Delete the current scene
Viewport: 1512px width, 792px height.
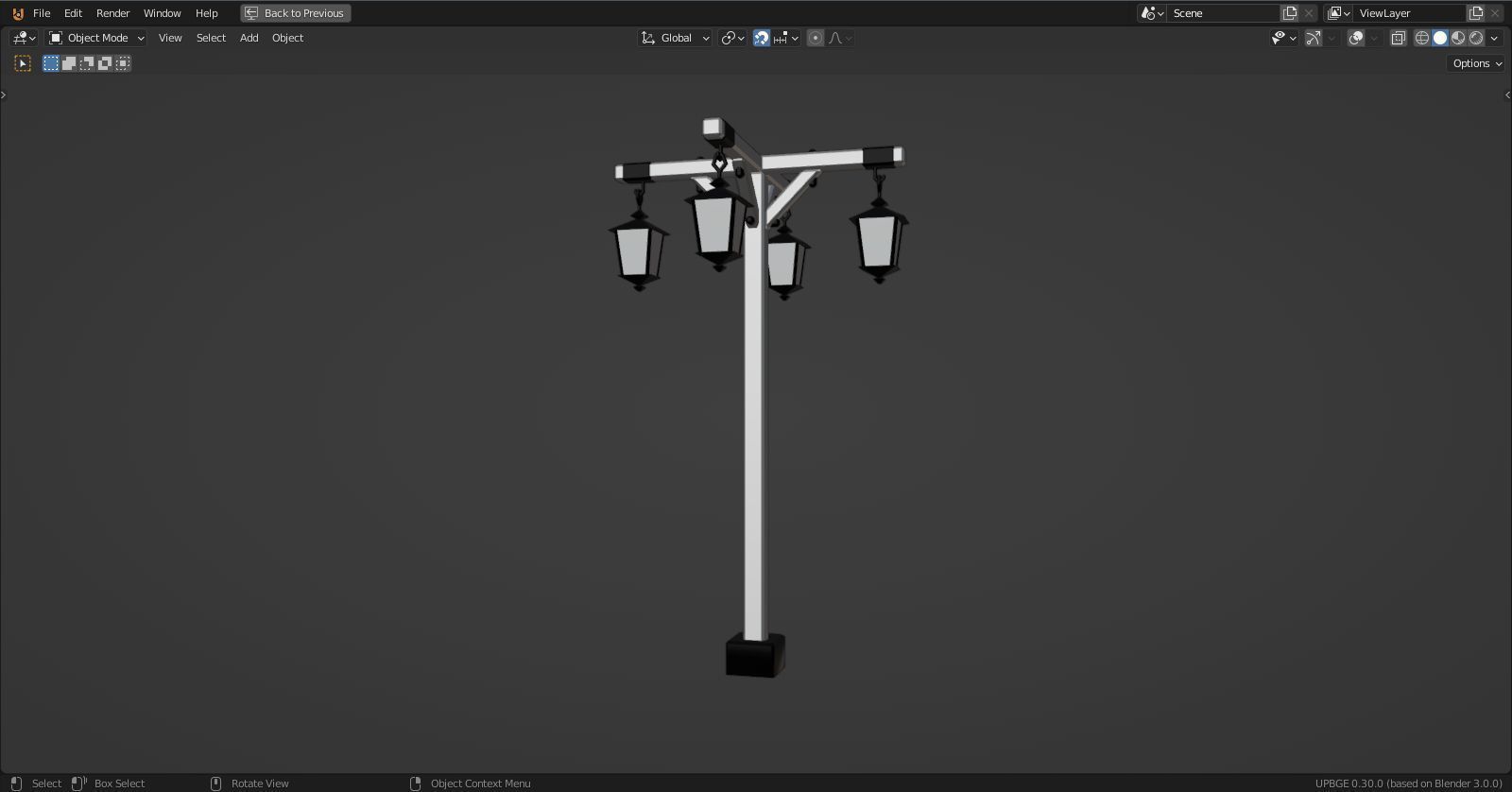point(1309,13)
